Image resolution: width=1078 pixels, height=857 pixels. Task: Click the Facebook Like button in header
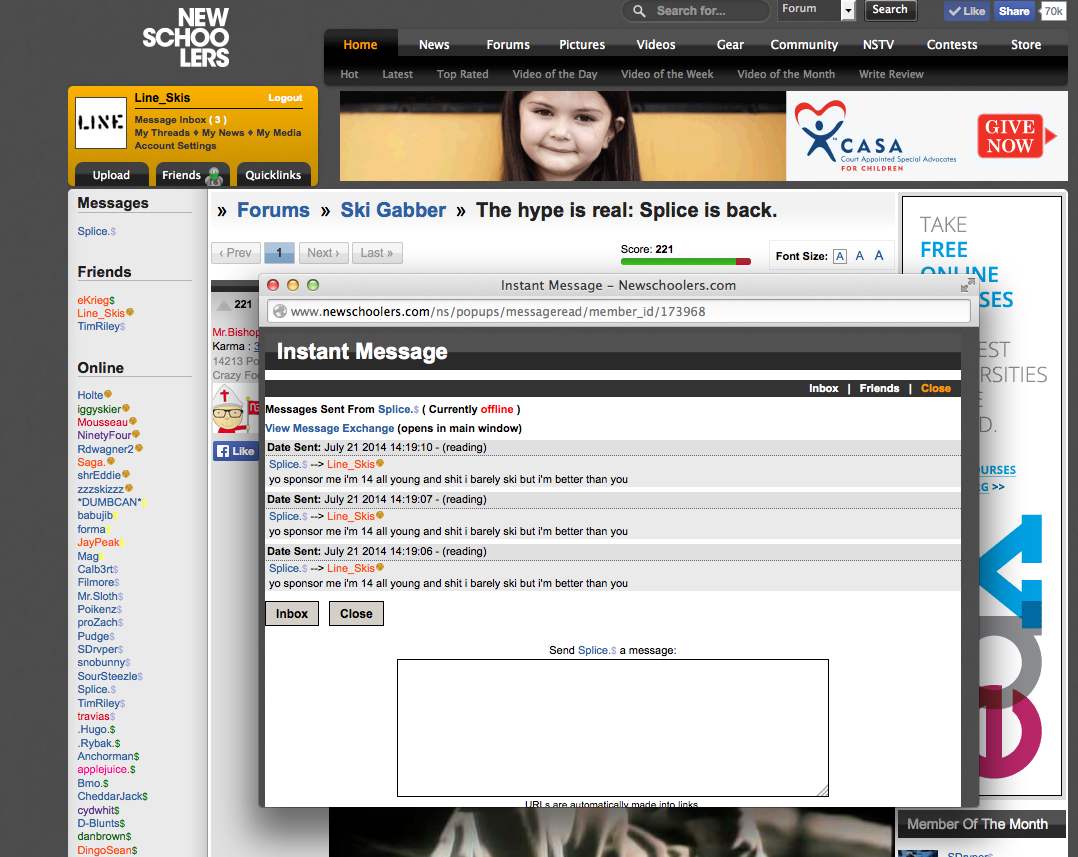pyautogui.click(x=966, y=11)
